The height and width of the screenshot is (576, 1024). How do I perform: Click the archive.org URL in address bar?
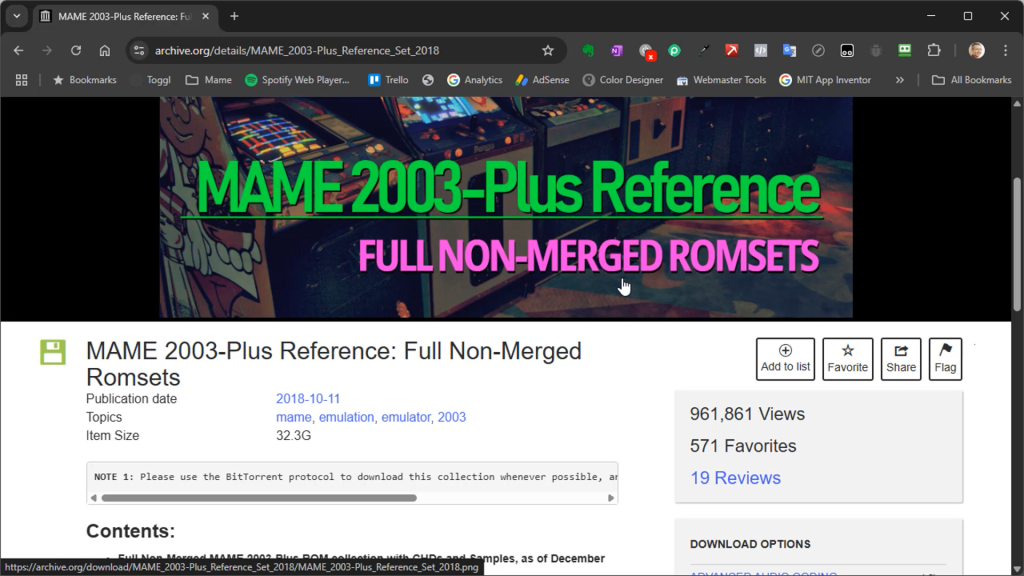pos(296,50)
